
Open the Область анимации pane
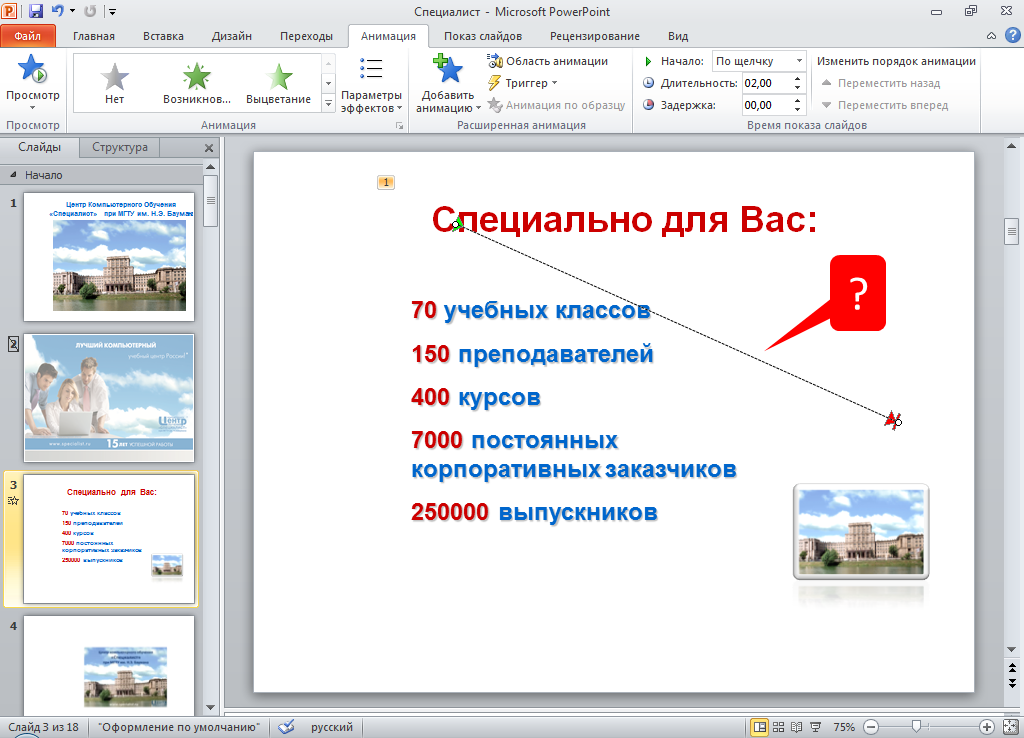[x=548, y=61]
